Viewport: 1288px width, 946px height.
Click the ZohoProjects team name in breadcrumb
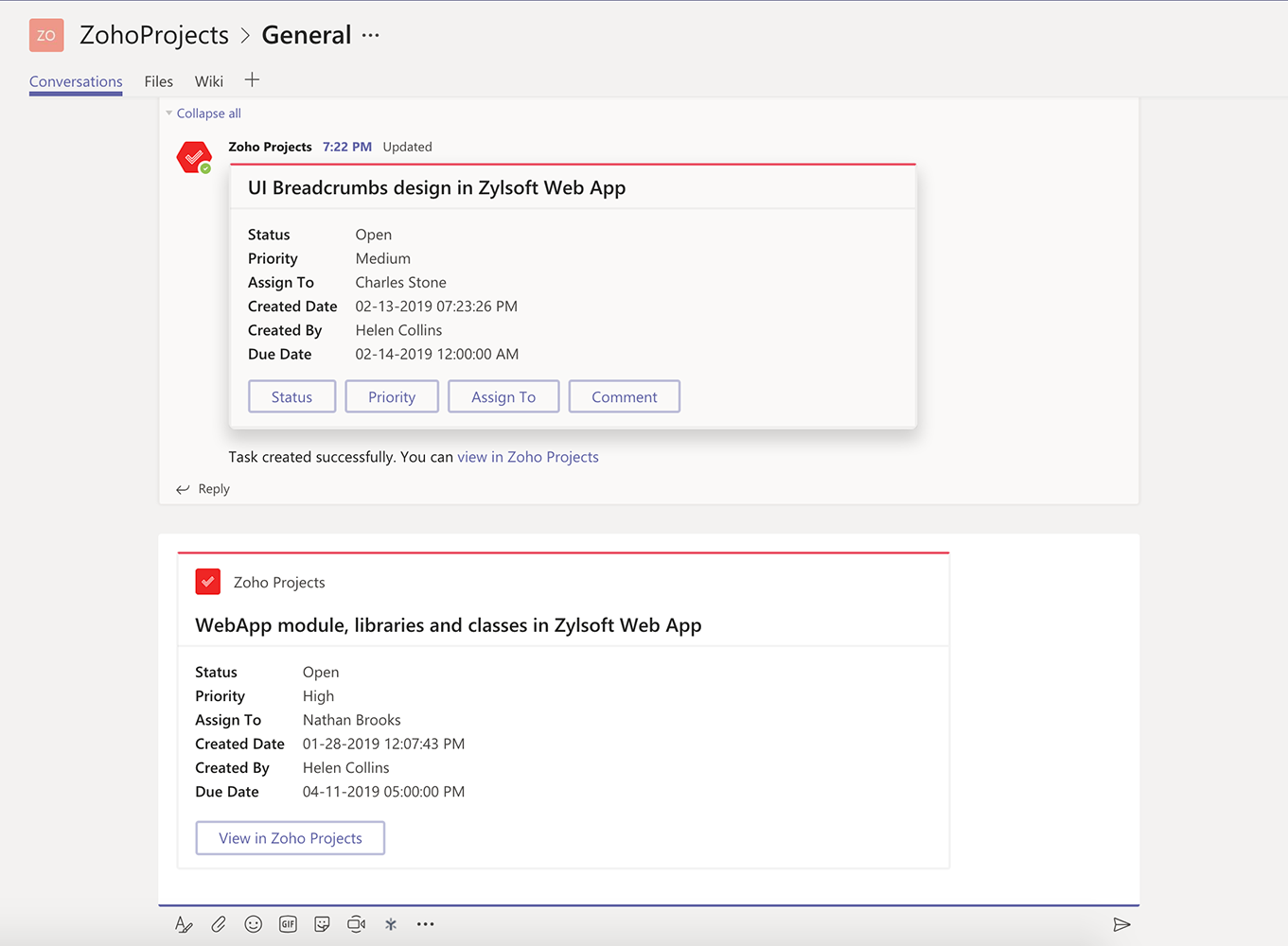(154, 35)
